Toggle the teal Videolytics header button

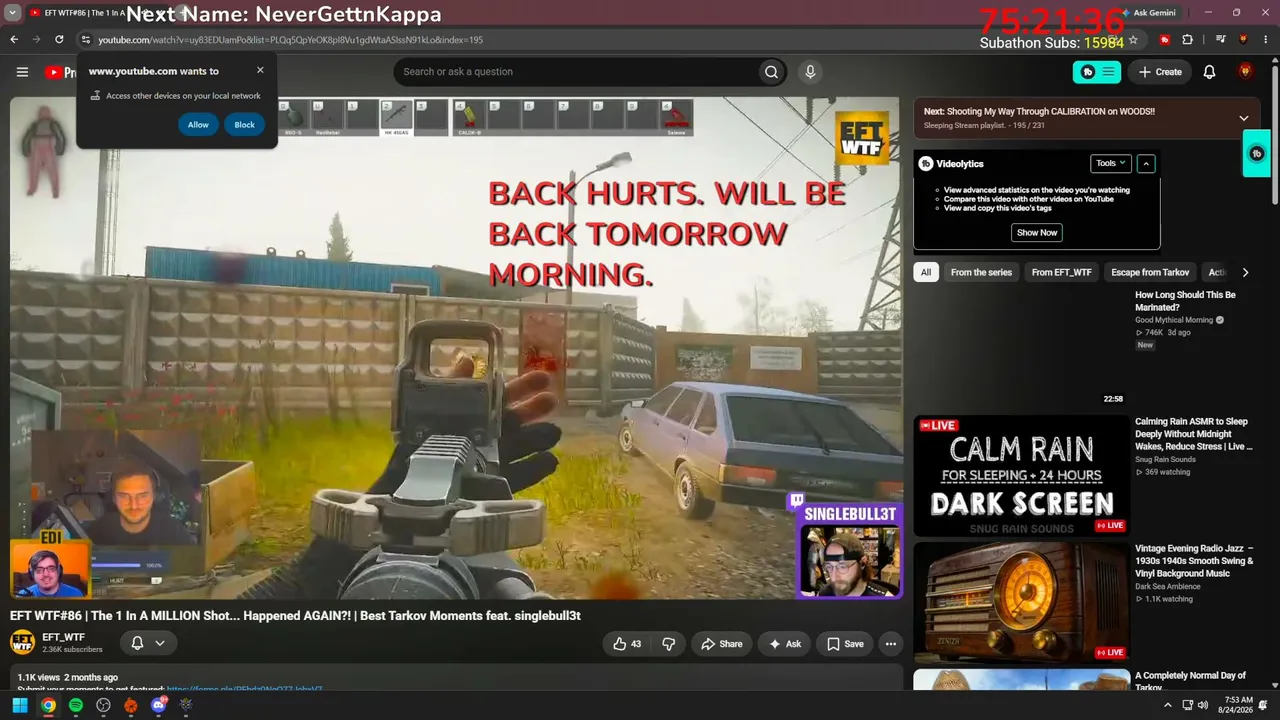1097,72
